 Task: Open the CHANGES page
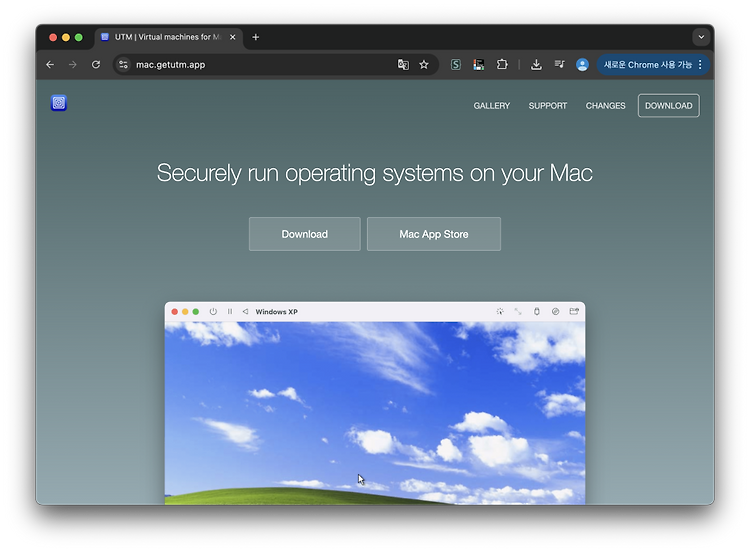(x=606, y=106)
